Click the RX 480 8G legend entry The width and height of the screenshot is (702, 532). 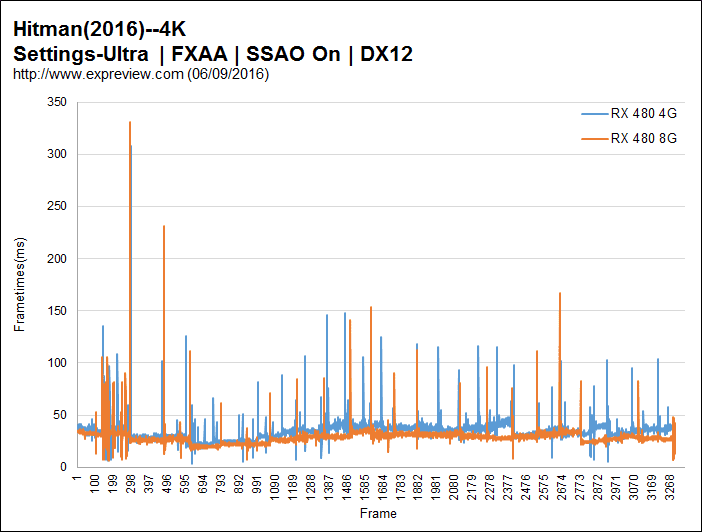click(x=629, y=138)
